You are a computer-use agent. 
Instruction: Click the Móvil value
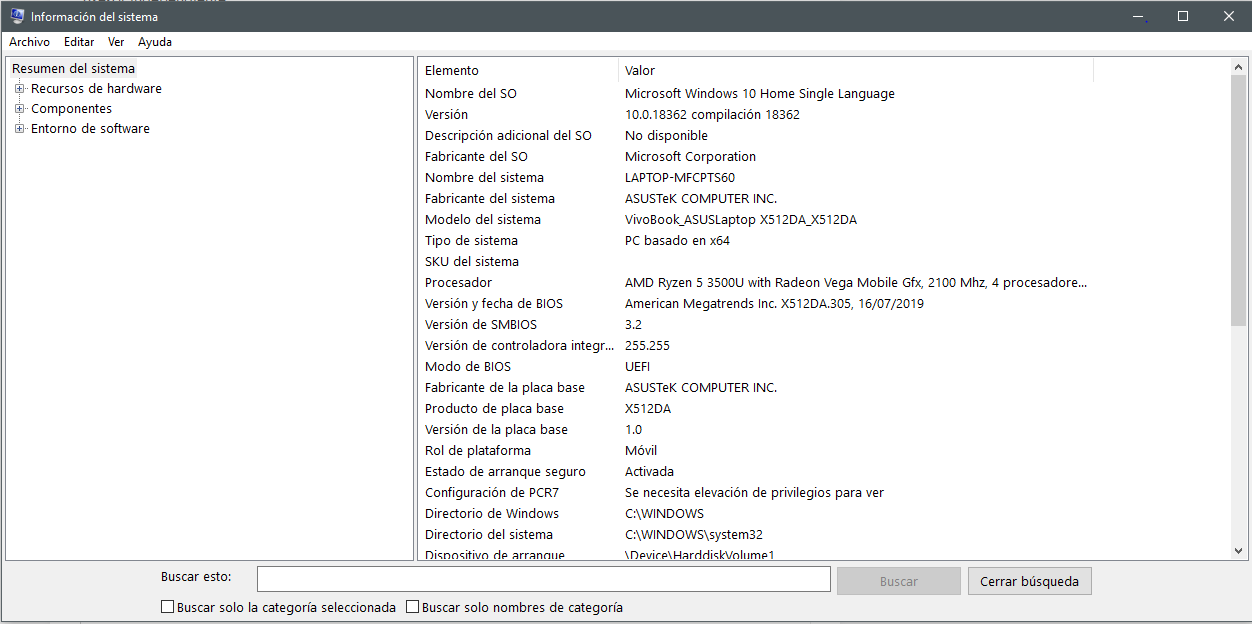click(x=641, y=451)
